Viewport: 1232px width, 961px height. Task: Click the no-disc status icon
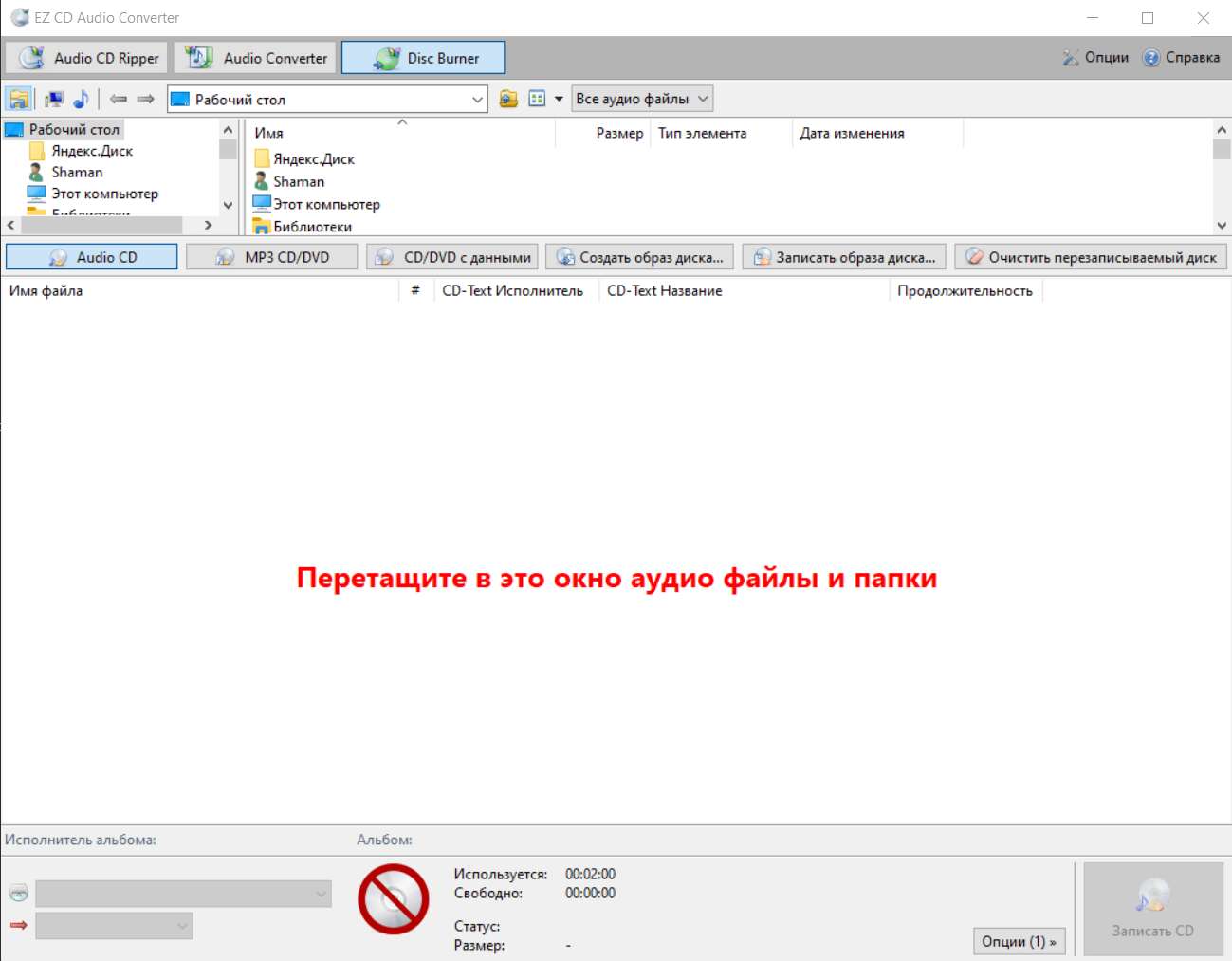pyautogui.click(x=393, y=898)
